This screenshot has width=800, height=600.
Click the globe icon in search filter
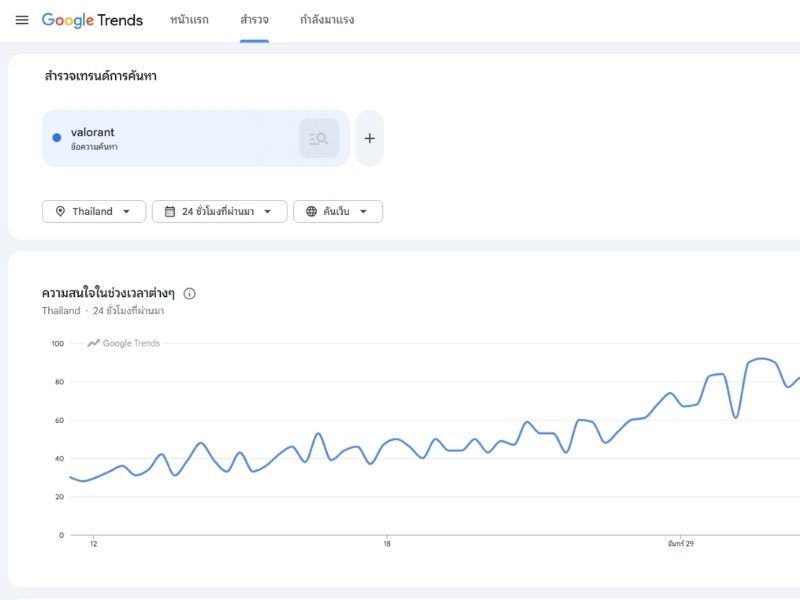(x=311, y=211)
